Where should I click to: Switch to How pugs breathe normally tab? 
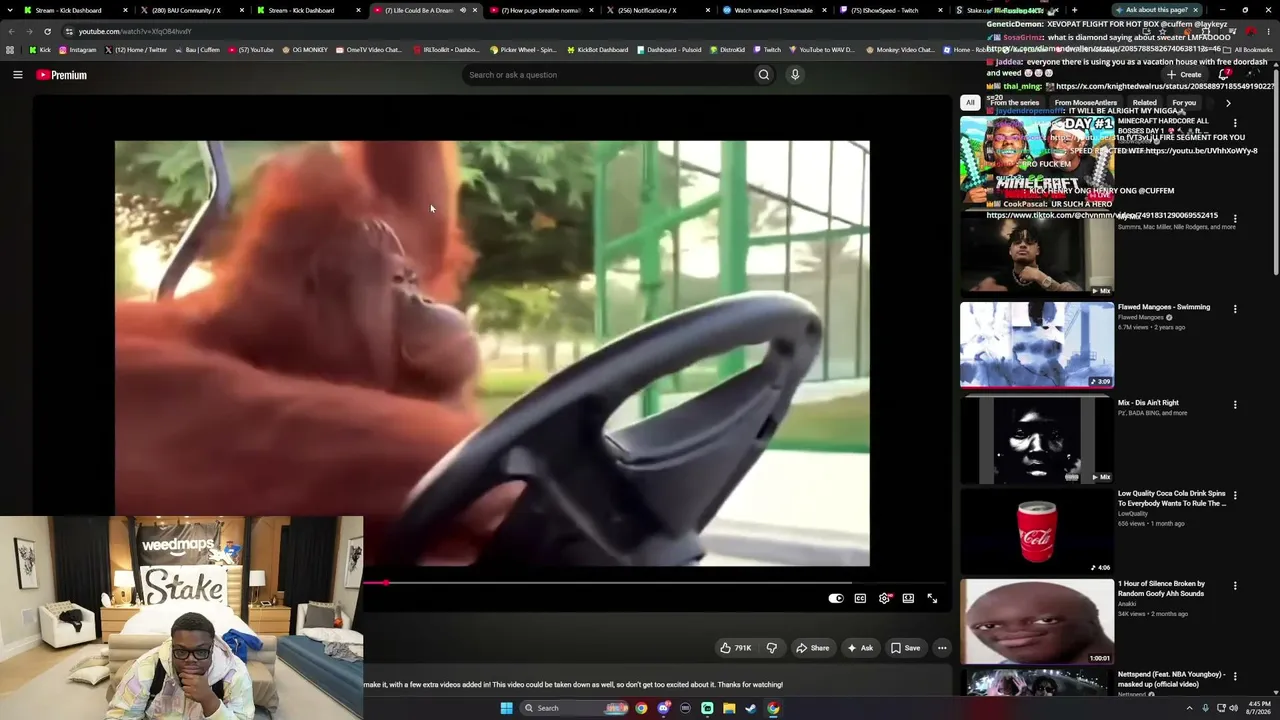[x=541, y=10]
